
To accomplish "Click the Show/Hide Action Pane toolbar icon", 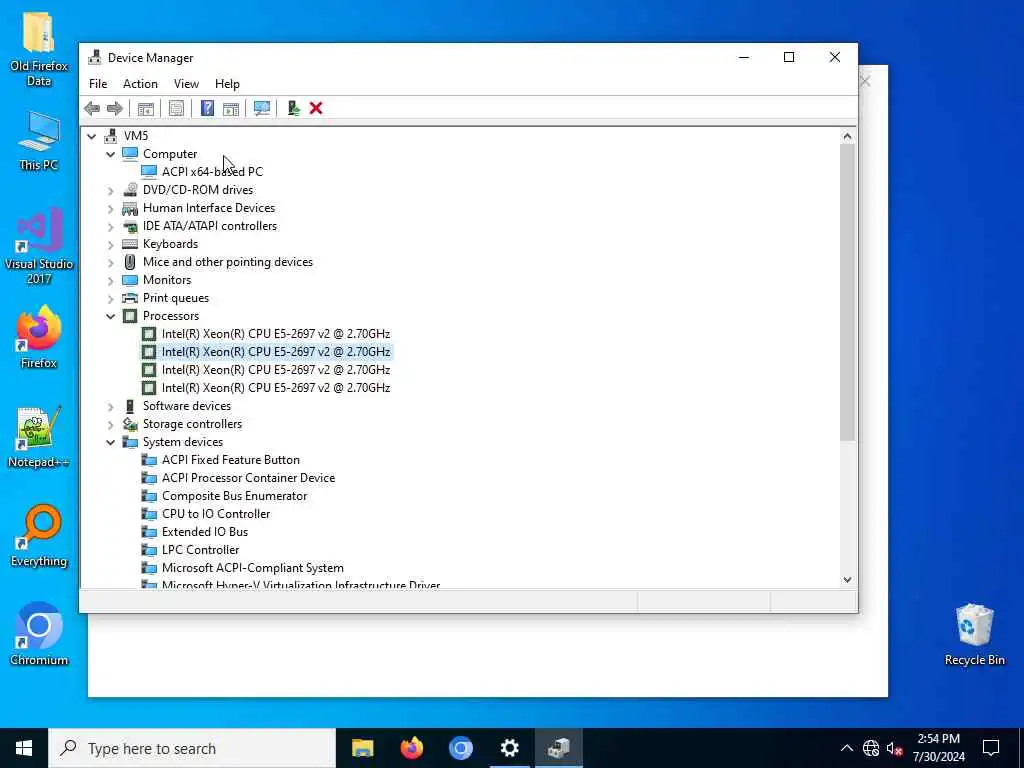I will click(231, 108).
